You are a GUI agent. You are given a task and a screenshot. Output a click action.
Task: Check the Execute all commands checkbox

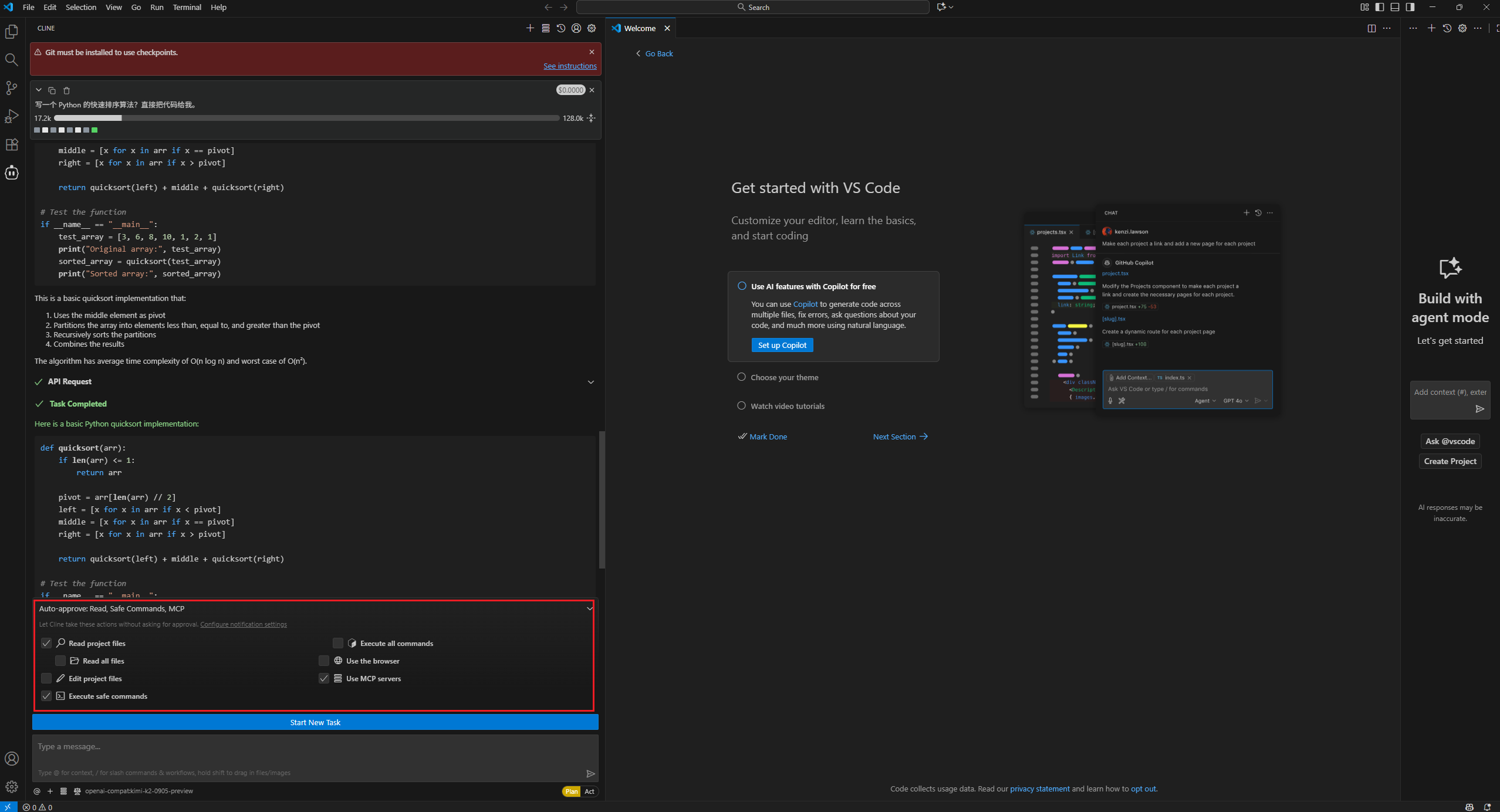click(x=338, y=643)
